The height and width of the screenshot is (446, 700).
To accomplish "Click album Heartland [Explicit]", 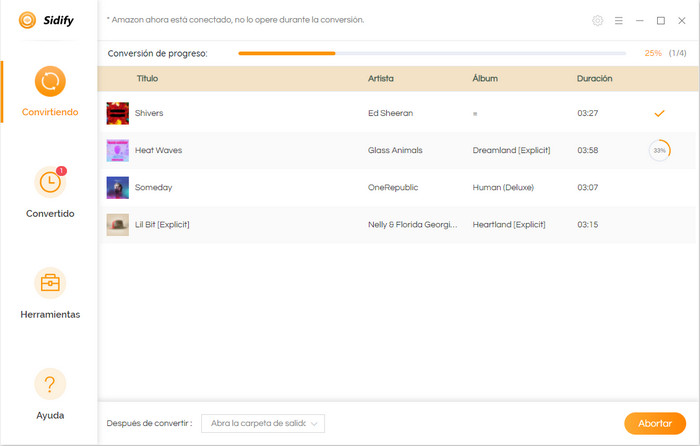I will 509,225.
